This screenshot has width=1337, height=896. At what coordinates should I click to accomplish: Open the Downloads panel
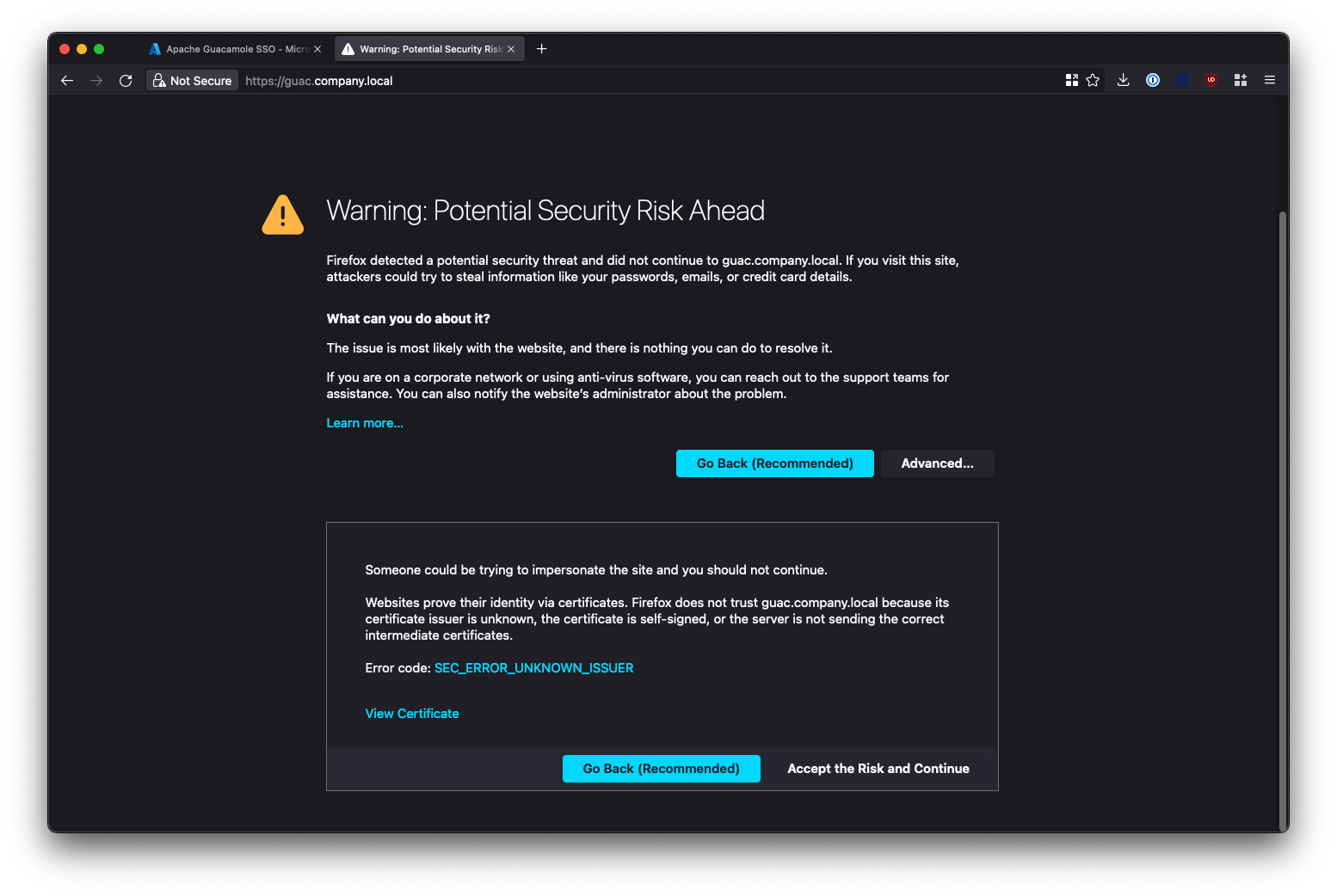1123,81
